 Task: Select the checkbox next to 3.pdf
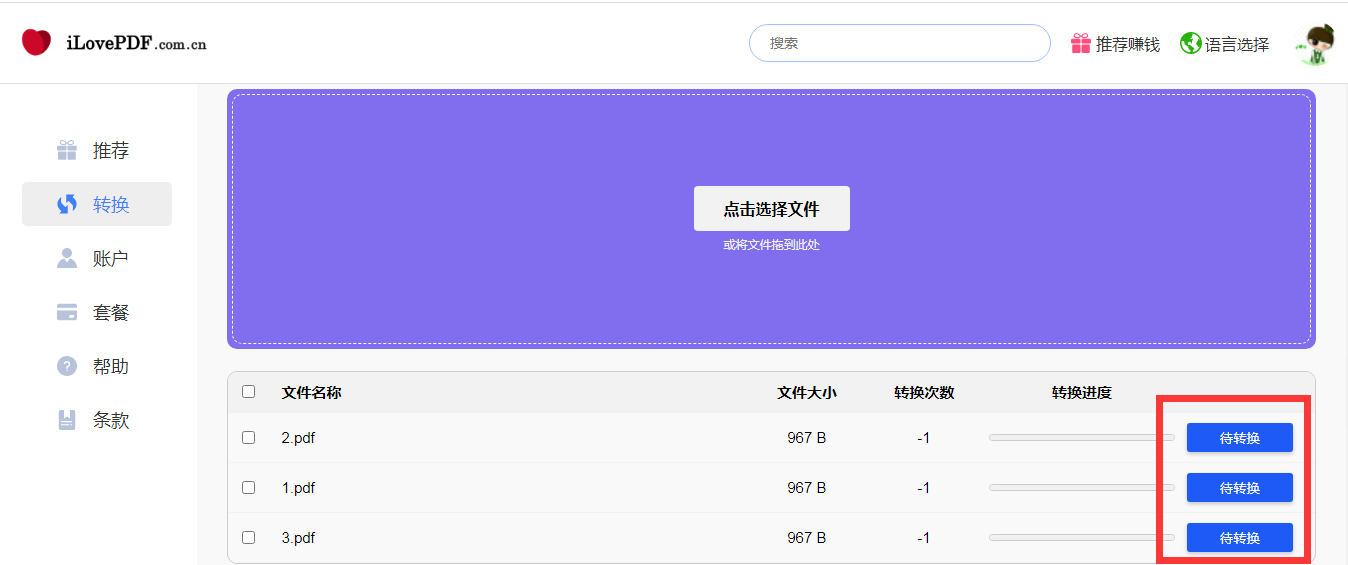click(x=249, y=538)
